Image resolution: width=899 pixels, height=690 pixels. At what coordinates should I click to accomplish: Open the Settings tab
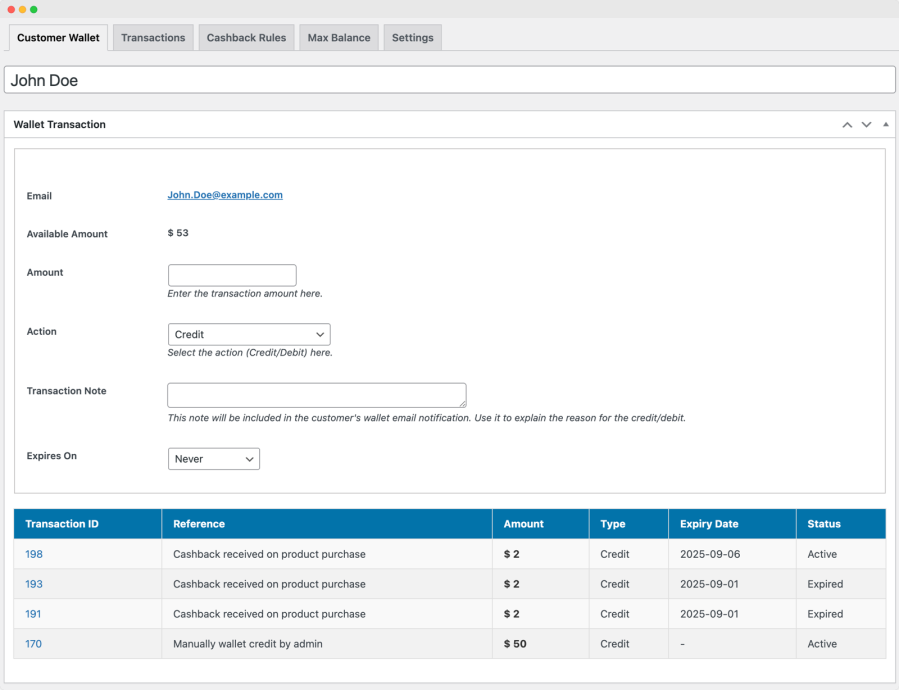pyautogui.click(x=412, y=38)
